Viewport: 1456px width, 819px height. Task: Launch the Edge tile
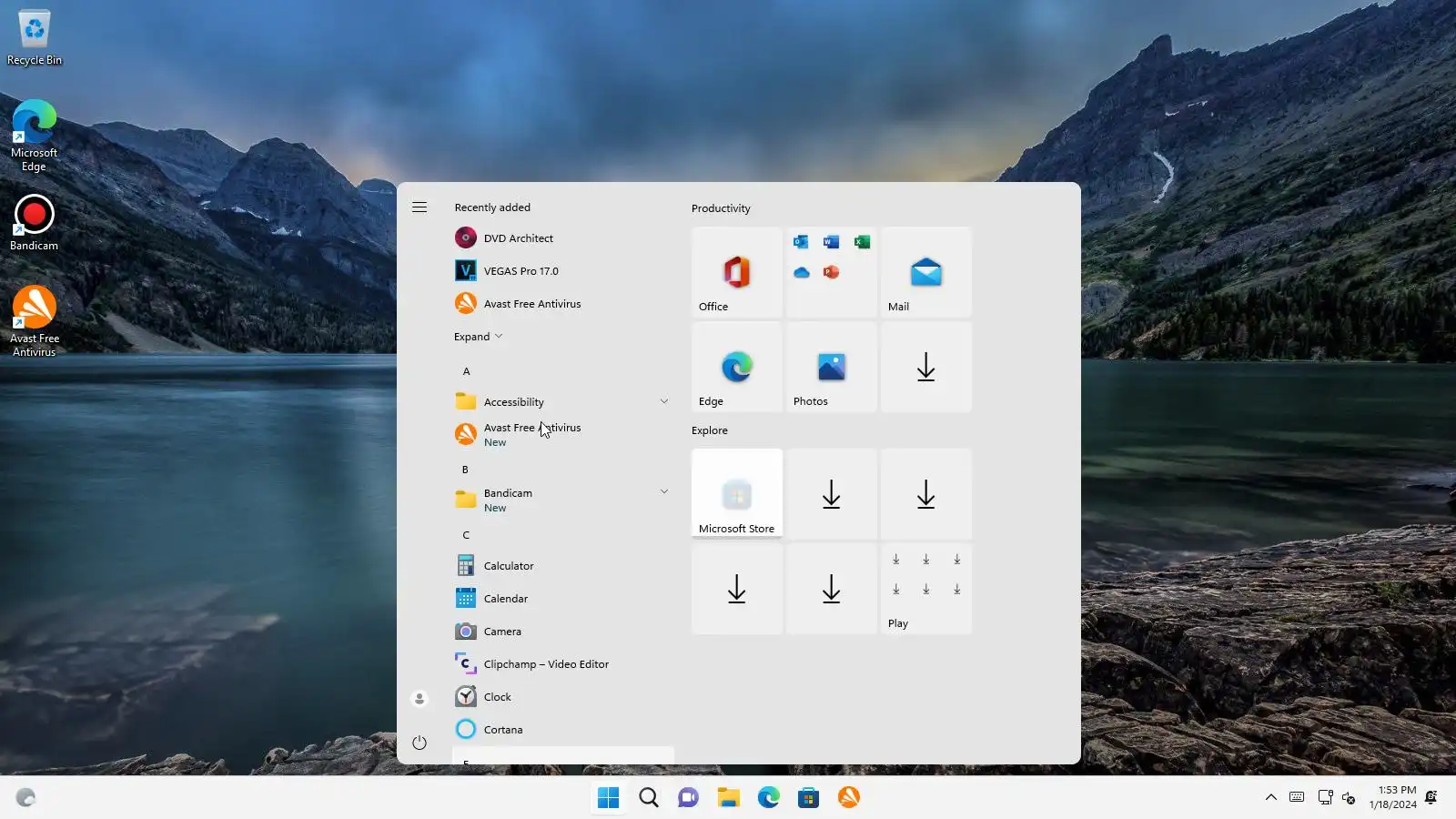point(737,367)
